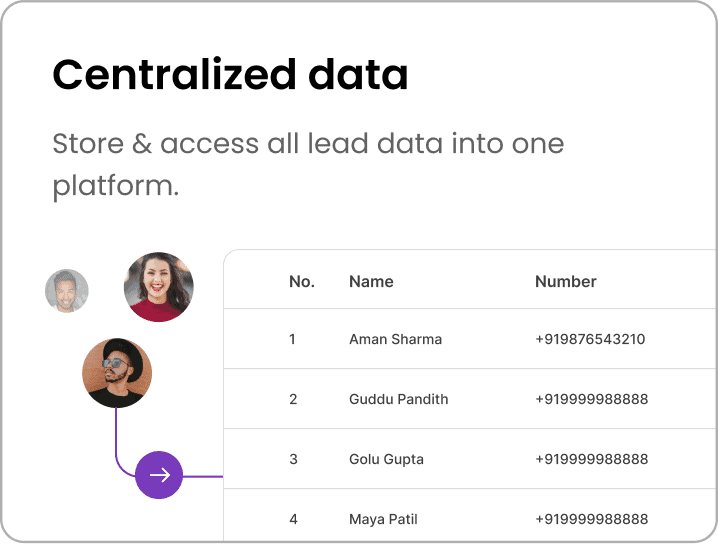Click the purple arrow circle icon
Viewport: 718px width, 544px height.
159,475
